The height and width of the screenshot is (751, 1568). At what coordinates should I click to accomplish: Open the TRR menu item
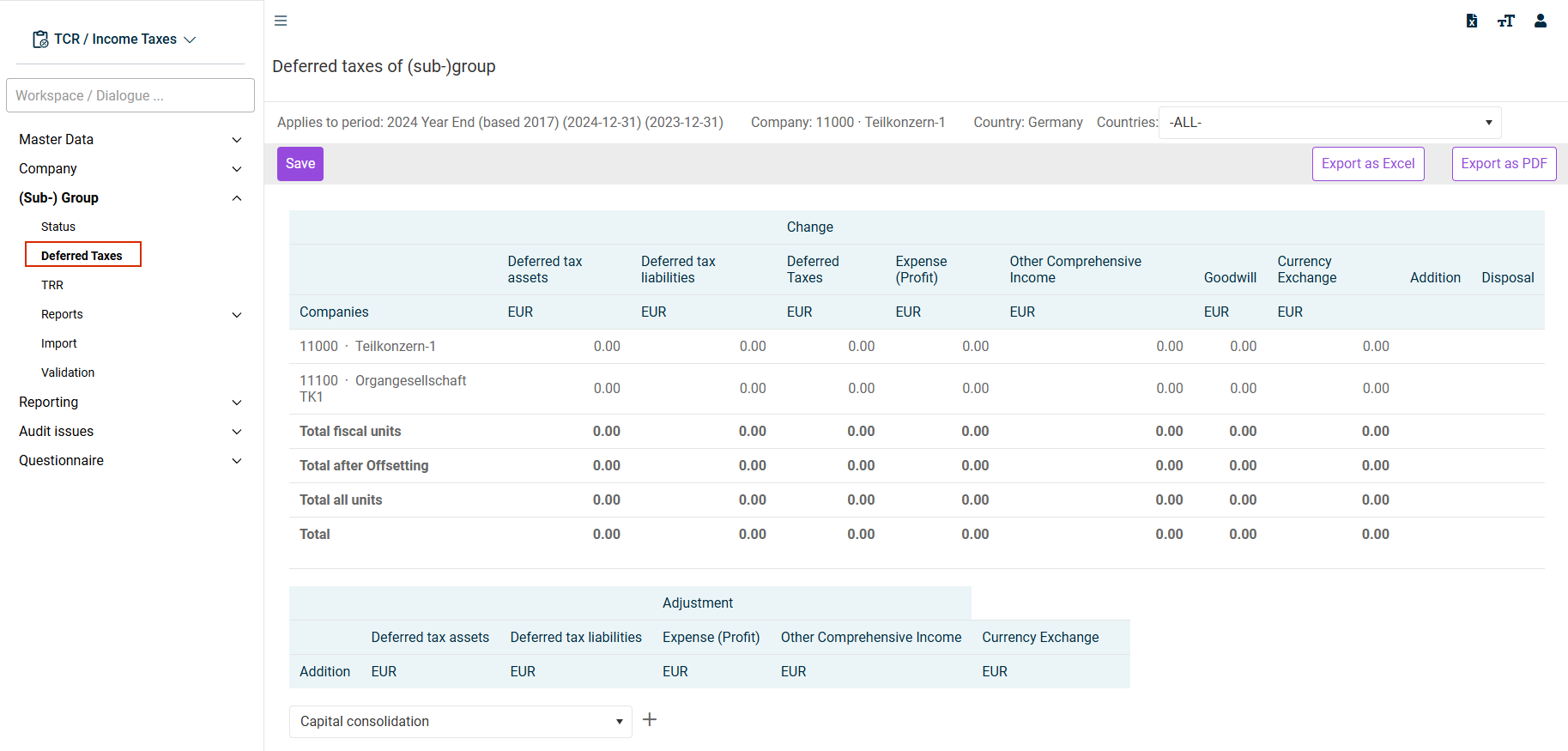click(52, 285)
